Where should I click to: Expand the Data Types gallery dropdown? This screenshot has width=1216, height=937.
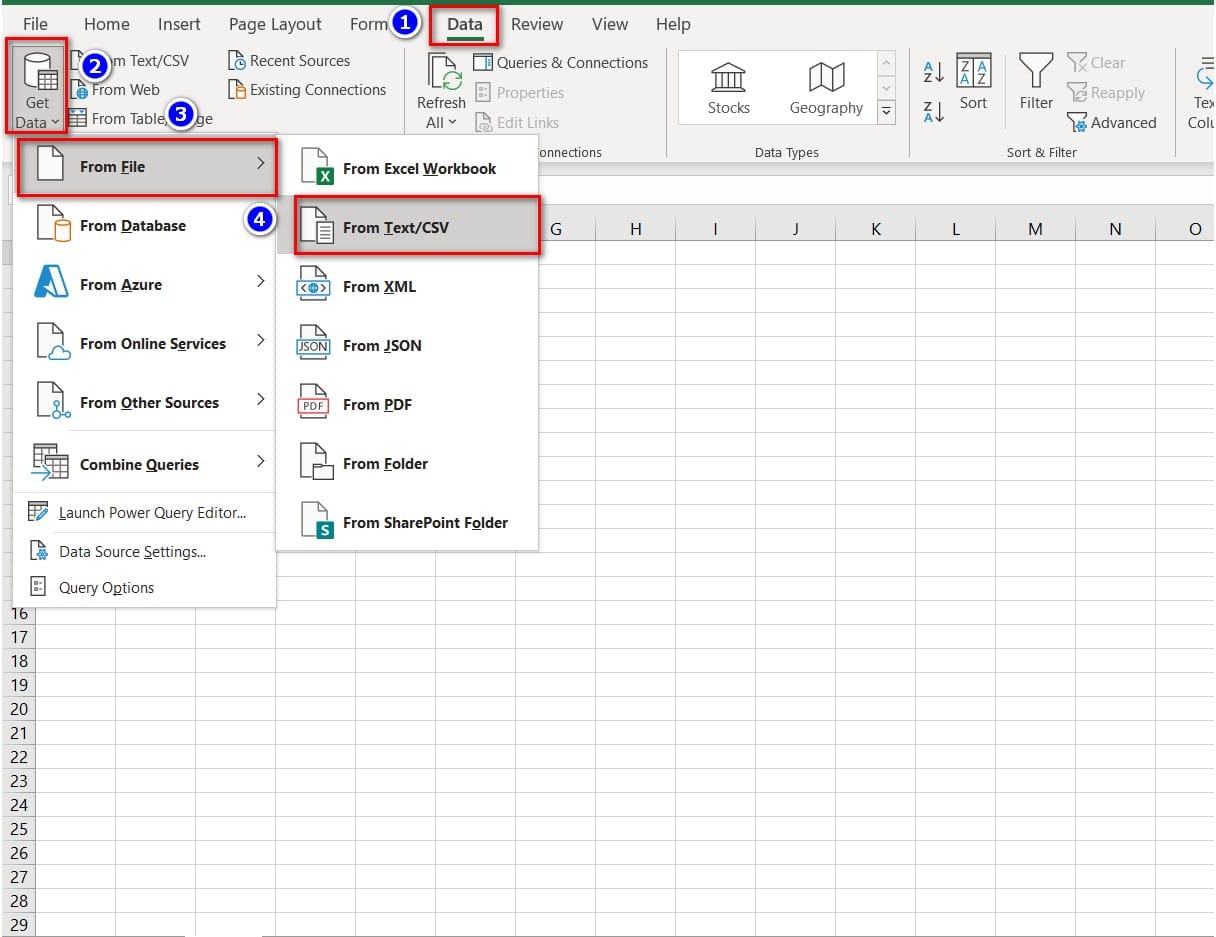coord(886,114)
